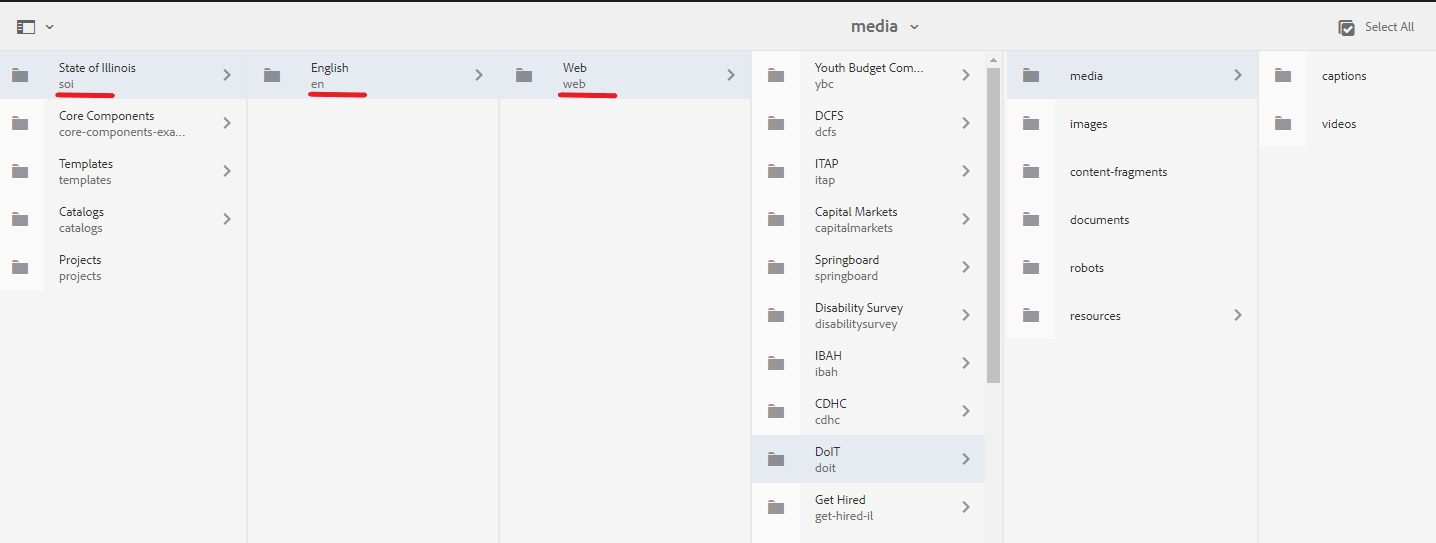Image resolution: width=1436 pixels, height=543 pixels.
Task: Expand the DCFS row chevron
Action: (x=966, y=123)
